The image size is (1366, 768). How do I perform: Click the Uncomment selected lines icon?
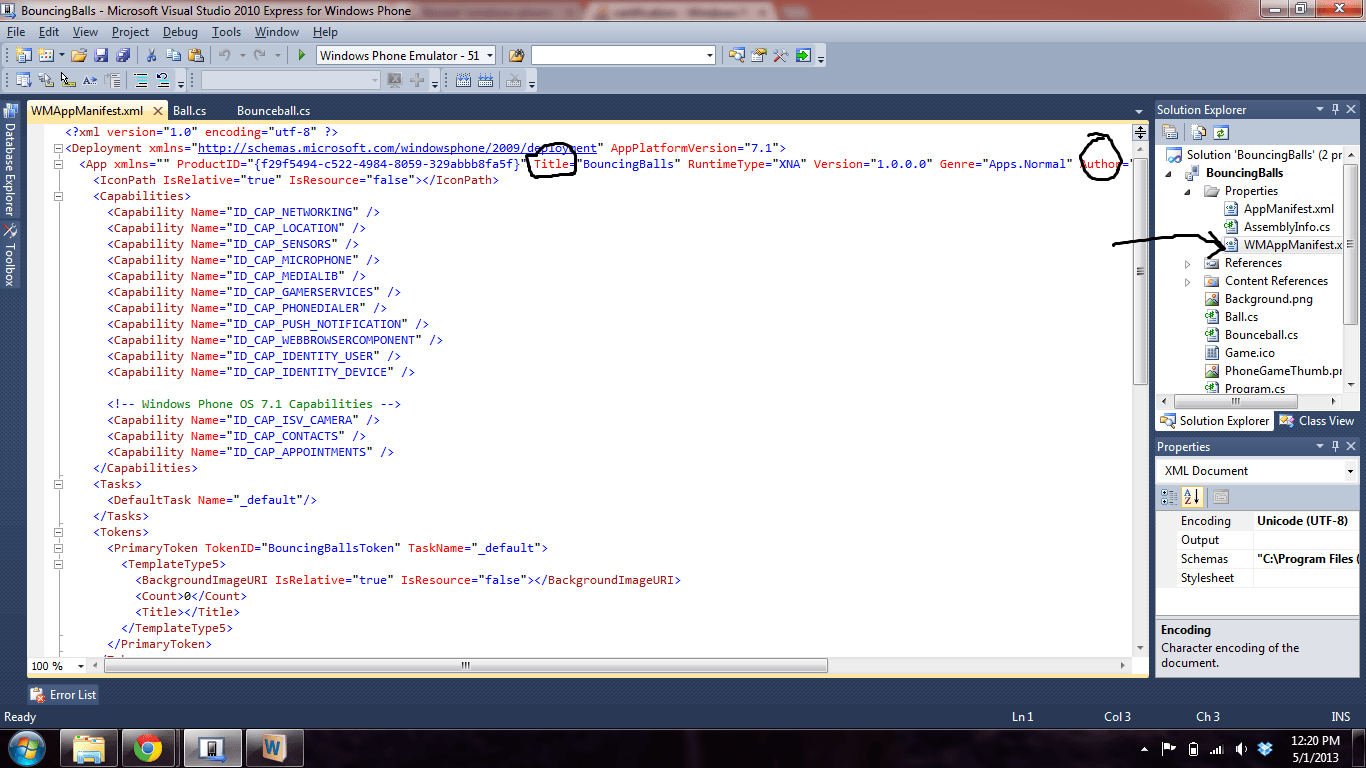163,81
